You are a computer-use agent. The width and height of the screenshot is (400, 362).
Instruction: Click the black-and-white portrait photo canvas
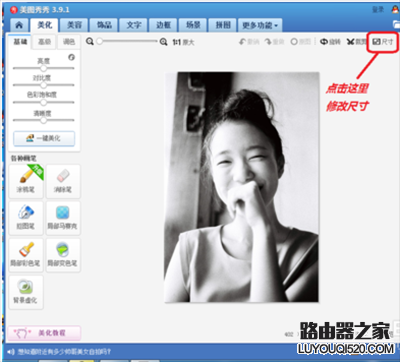click(242, 187)
